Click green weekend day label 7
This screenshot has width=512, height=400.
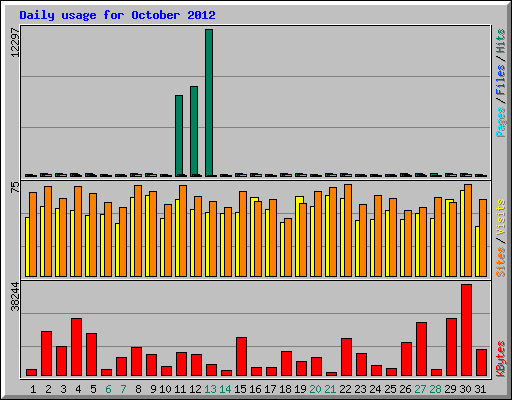(123, 389)
